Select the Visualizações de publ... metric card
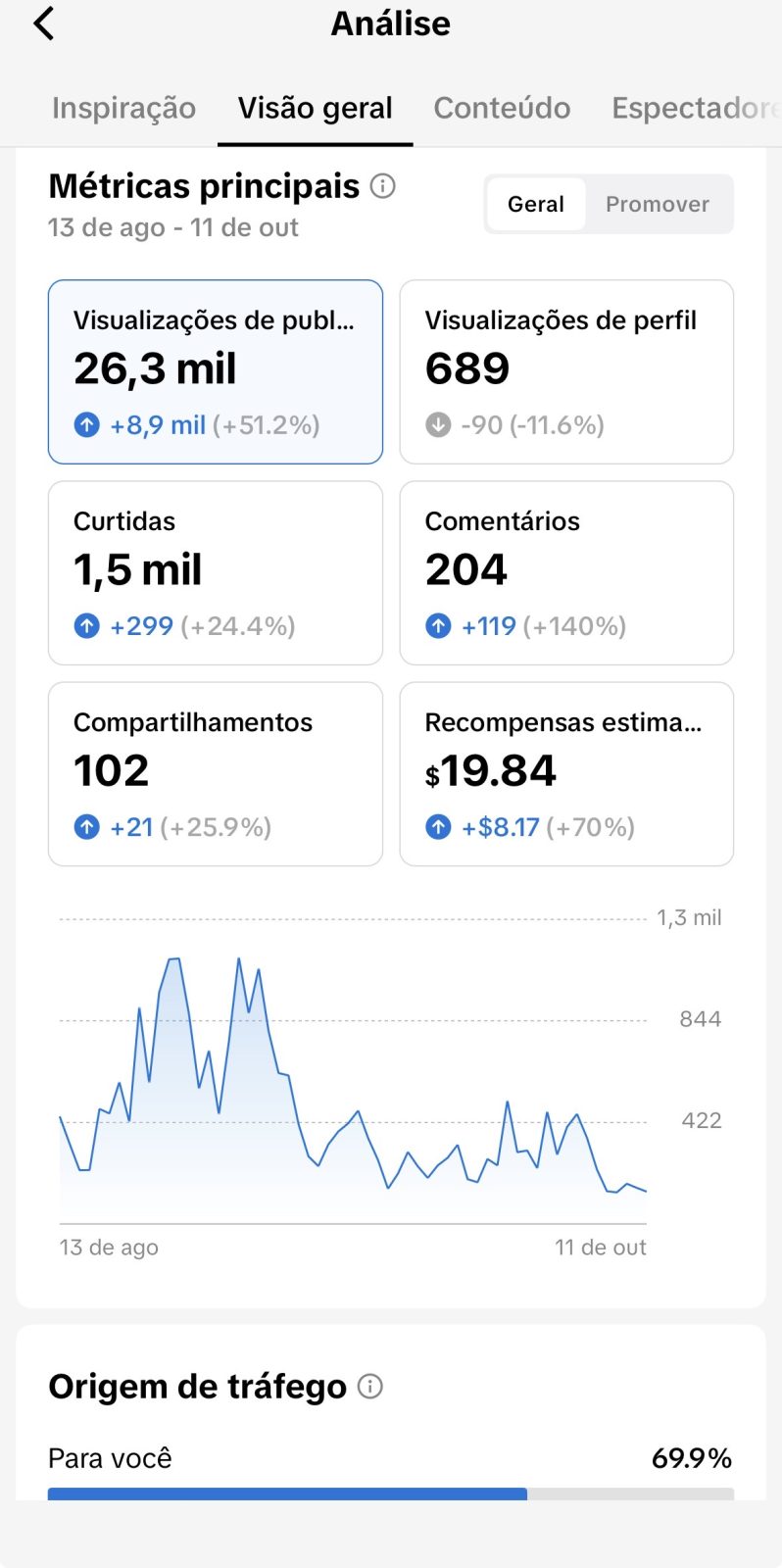This screenshot has width=782, height=1568. (216, 372)
